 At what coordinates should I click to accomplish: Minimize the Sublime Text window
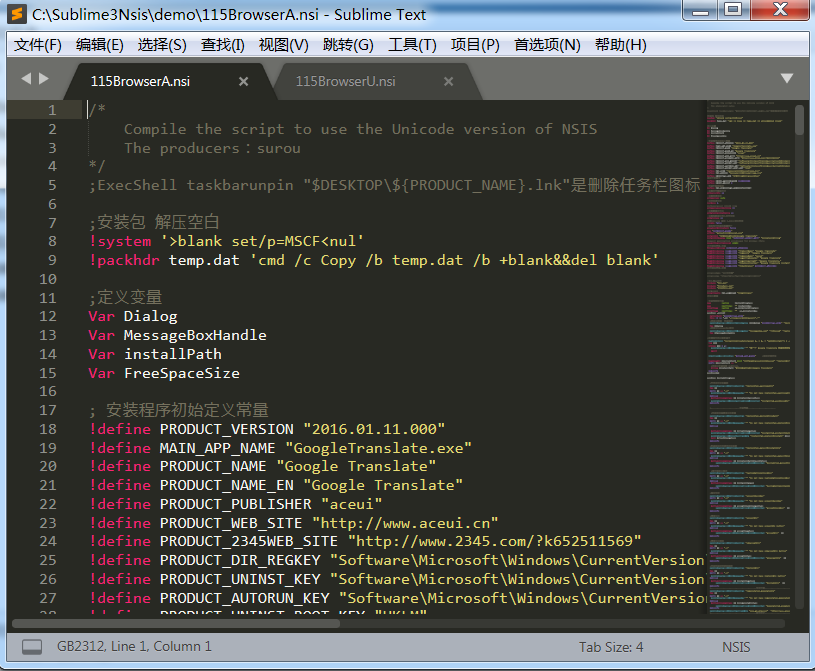pyautogui.click(x=700, y=10)
